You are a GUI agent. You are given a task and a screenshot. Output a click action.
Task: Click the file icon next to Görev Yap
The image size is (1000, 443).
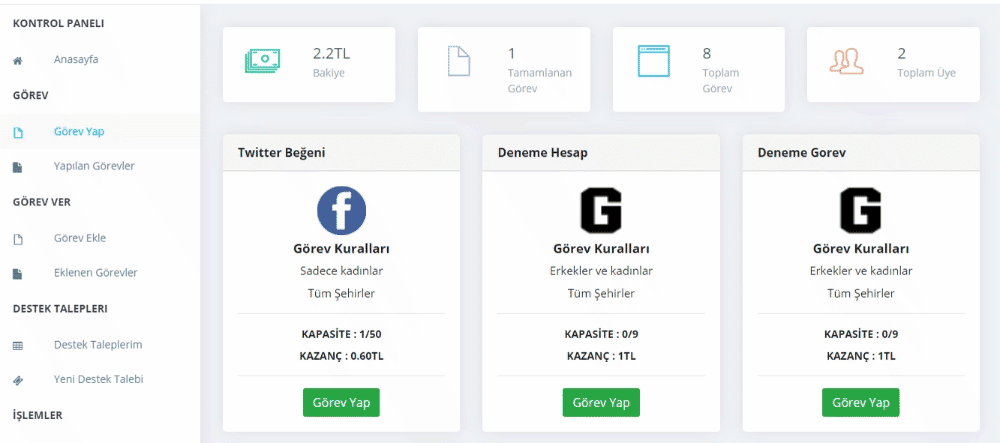pos(18,133)
